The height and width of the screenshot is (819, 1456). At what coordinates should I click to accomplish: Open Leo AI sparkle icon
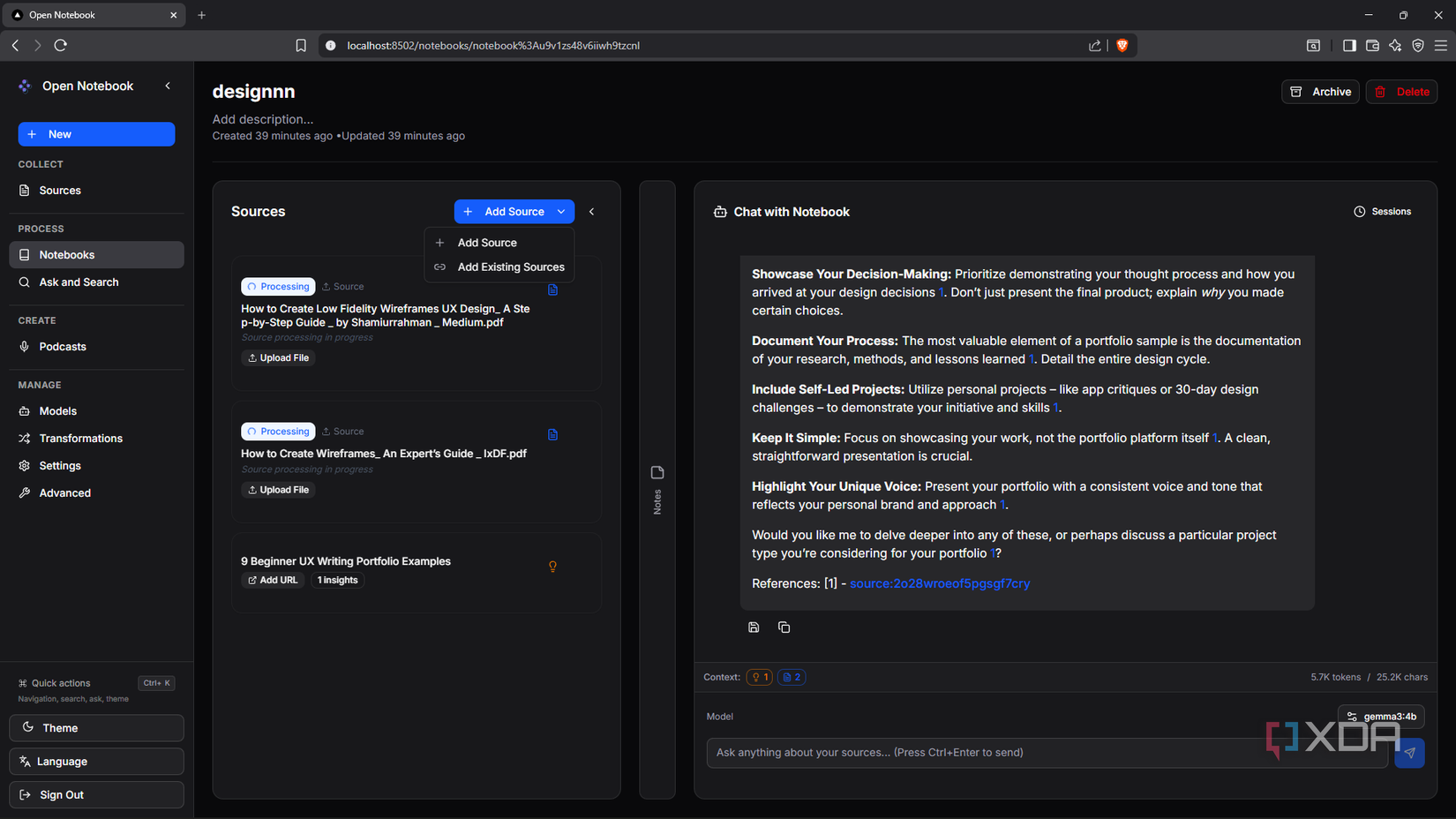(x=1395, y=46)
